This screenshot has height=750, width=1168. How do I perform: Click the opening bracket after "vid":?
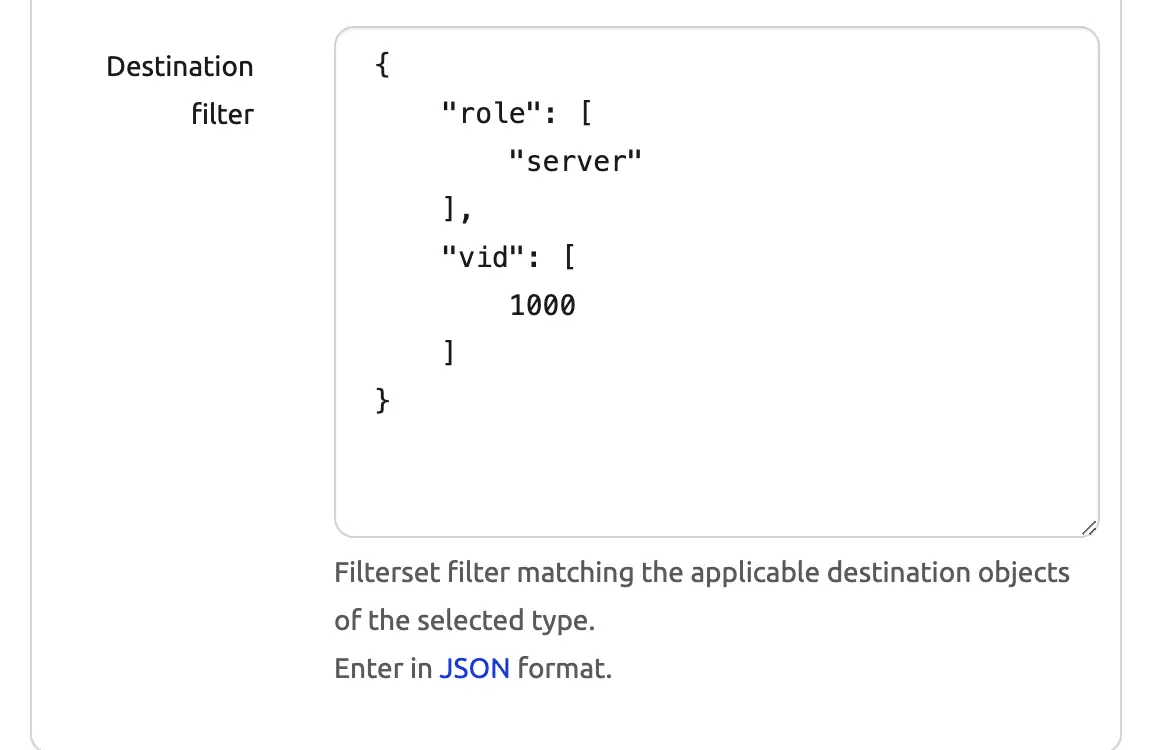click(x=568, y=258)
